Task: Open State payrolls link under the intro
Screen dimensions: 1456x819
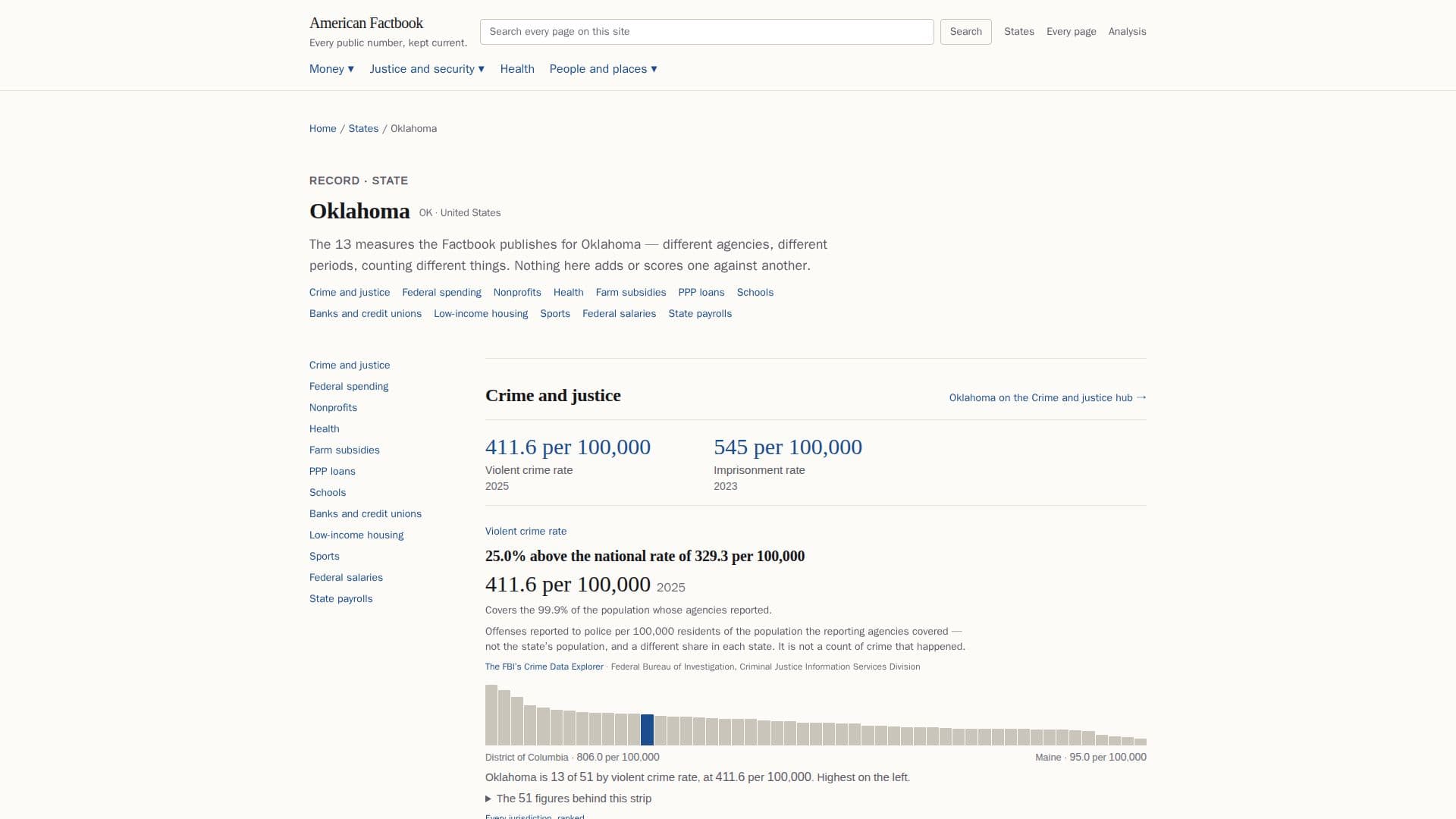Action: coord(700,314)
